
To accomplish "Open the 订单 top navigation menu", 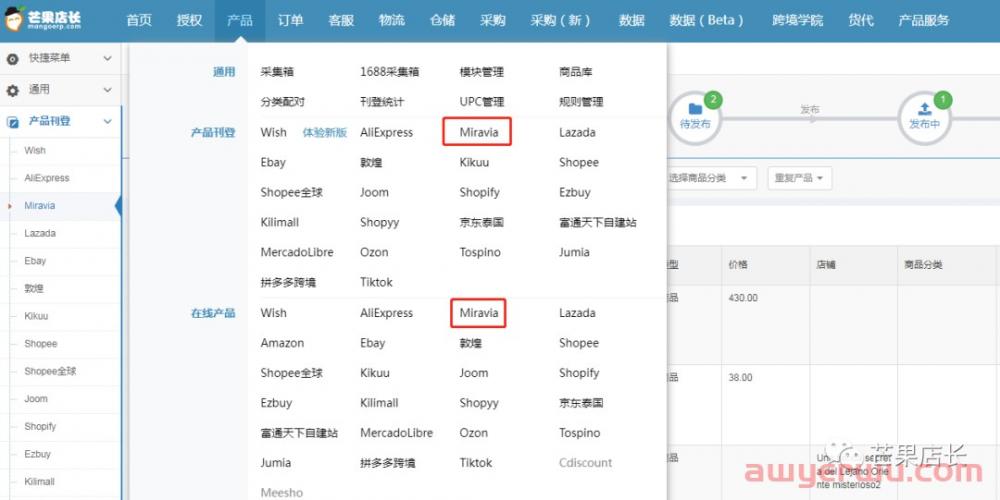I will click(290, 20).
